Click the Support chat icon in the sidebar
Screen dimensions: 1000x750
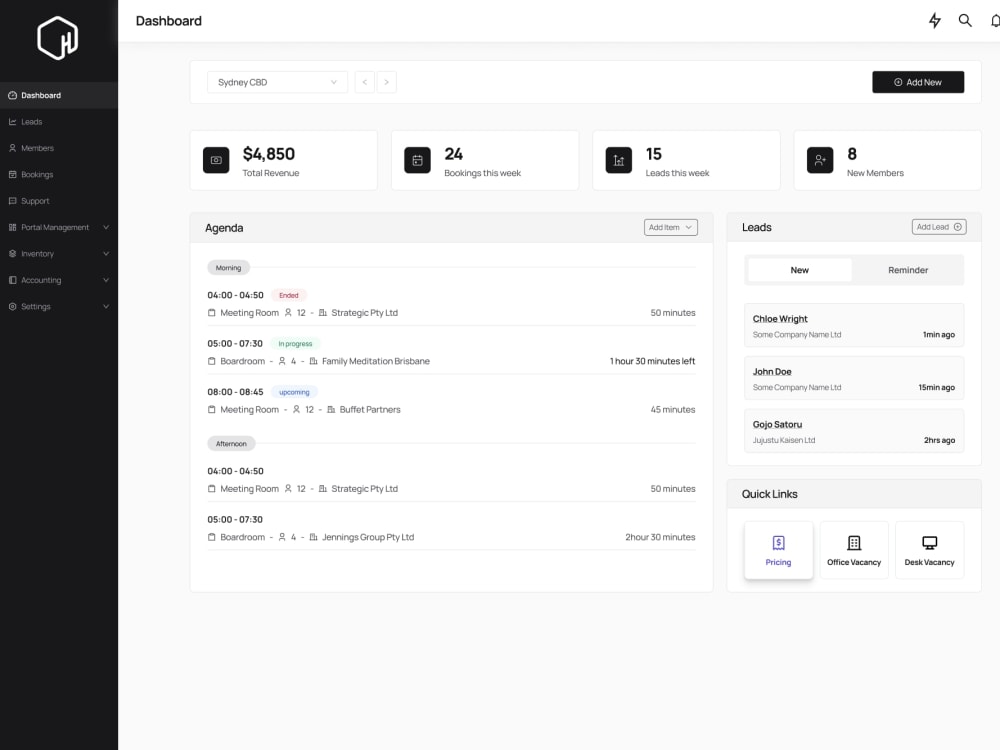tap(12, 201)
